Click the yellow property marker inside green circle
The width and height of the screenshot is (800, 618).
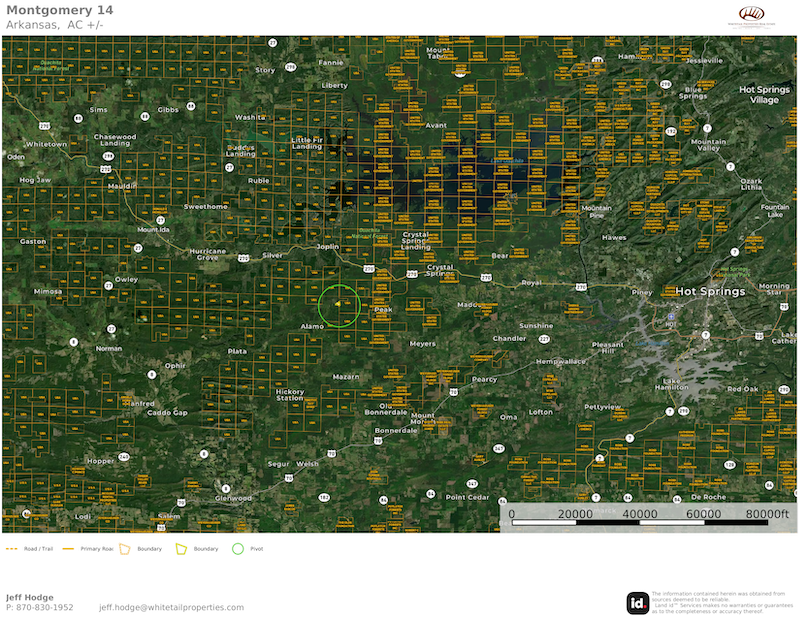tap(339, 305)
